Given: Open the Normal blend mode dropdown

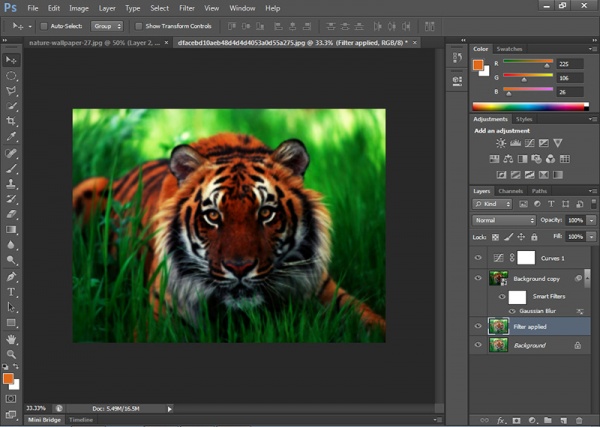Looking at the screenshot, I should pyautogui.click(x=504, y=220).
